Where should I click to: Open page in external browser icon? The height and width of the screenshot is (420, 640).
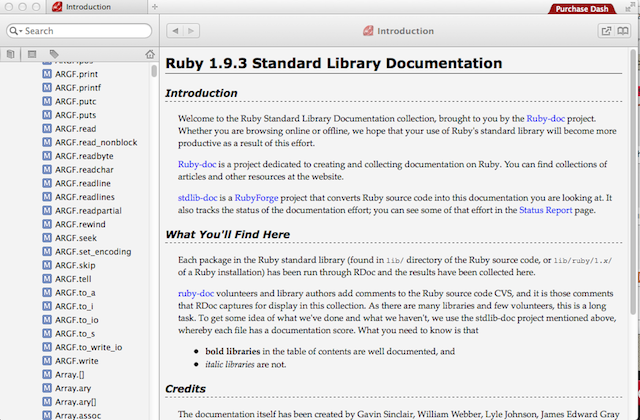(x=605, y=32)
